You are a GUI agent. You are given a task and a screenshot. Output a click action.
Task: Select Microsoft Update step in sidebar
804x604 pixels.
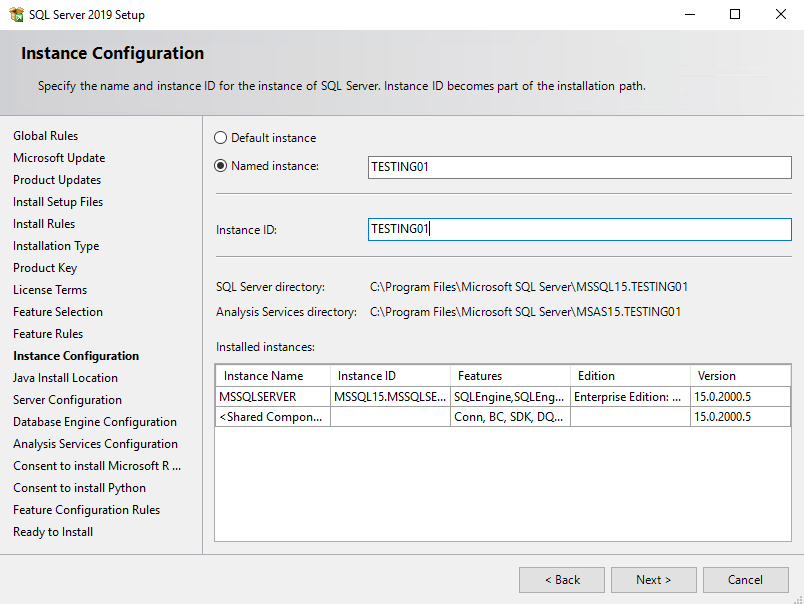click(x=59, y=158)
